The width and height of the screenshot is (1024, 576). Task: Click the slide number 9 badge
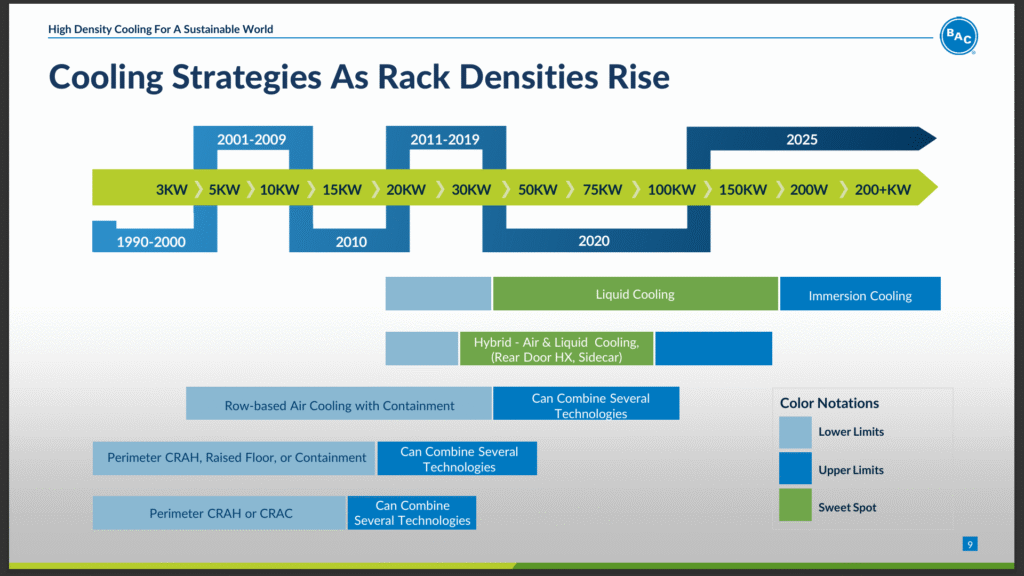tap(969, 544)
